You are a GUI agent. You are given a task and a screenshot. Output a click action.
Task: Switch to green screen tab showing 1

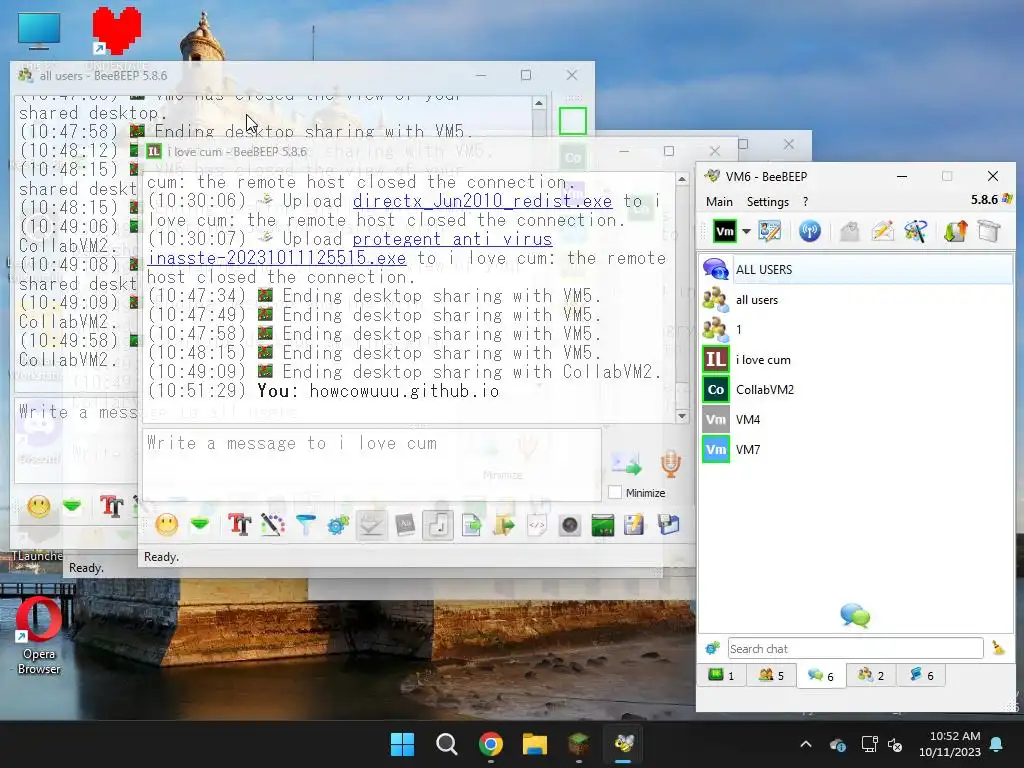pyautogui.click(x=722, y=675)
